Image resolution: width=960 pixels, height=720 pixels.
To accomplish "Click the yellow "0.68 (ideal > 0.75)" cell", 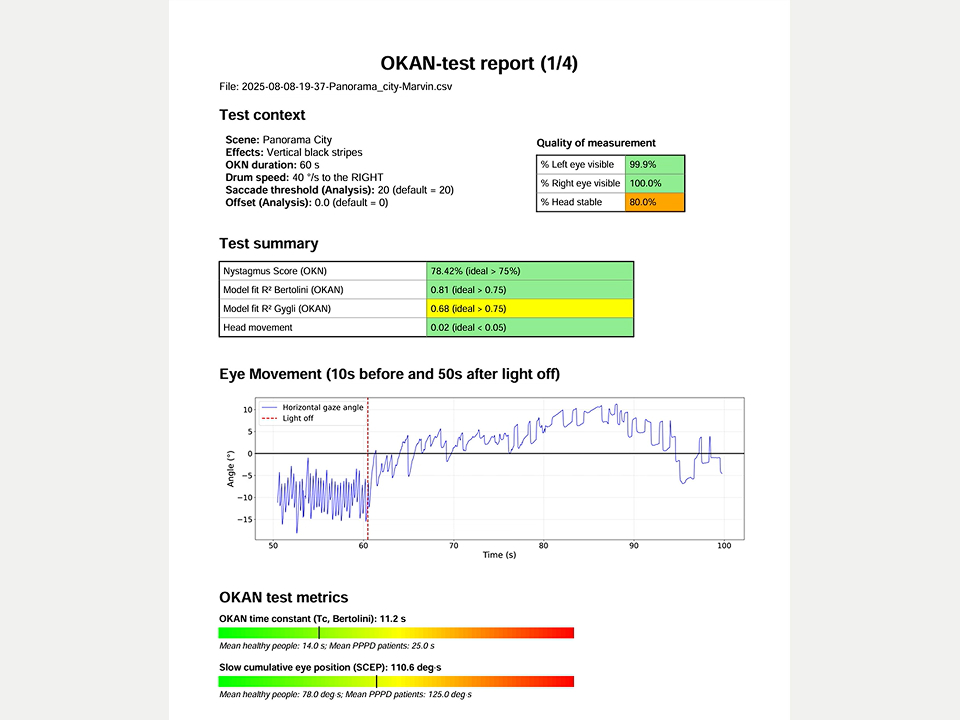I will pyautogui.click(x=530, y=309).
